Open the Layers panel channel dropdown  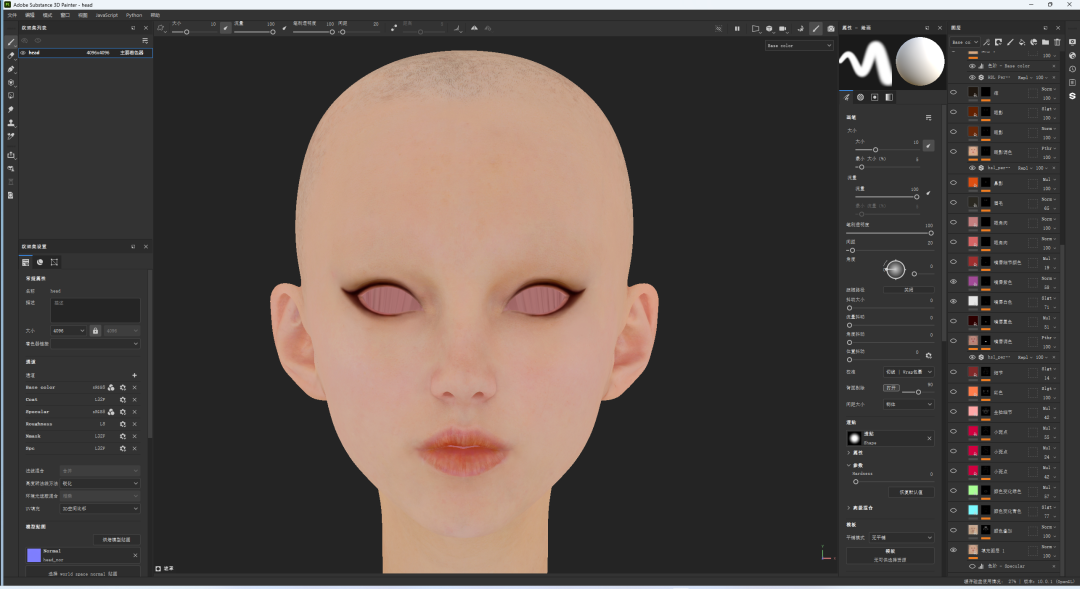tap(965, 42)
